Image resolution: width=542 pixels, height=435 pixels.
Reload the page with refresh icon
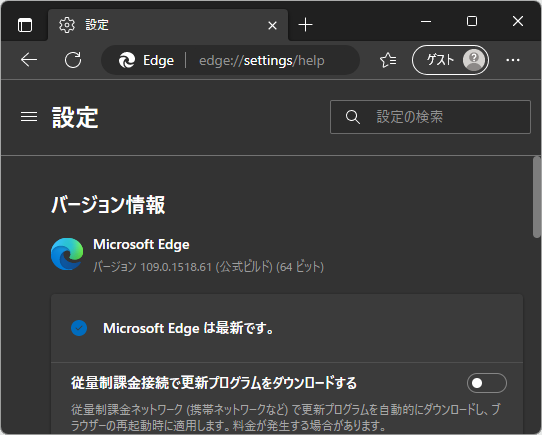tap(73, 60)
